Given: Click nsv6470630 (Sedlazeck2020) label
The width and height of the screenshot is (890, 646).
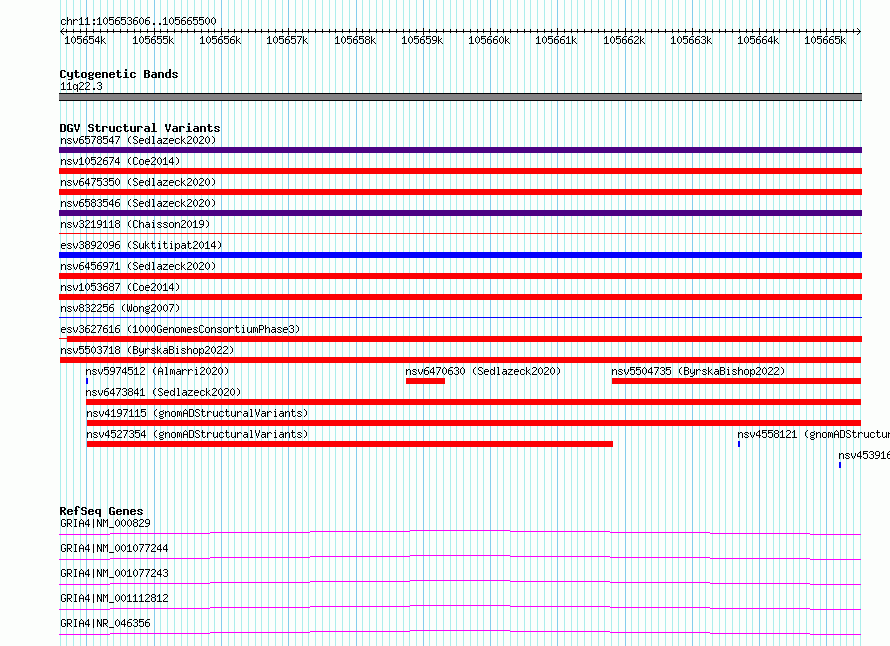Looking at the screenshot, I should [x=483, y=371].
